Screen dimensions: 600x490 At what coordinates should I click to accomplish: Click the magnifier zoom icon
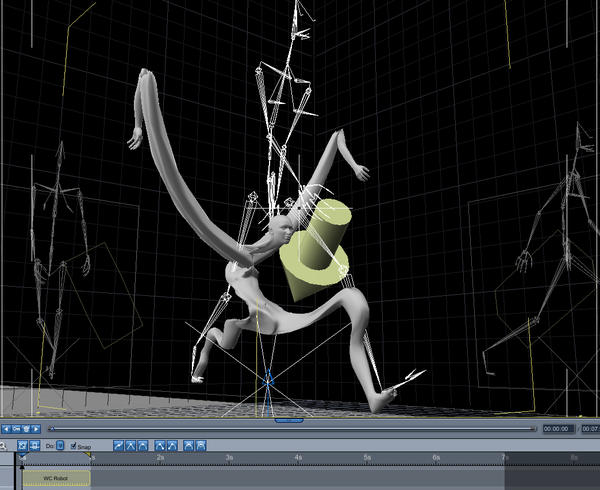pyautogui.click(x=3, y=446)
